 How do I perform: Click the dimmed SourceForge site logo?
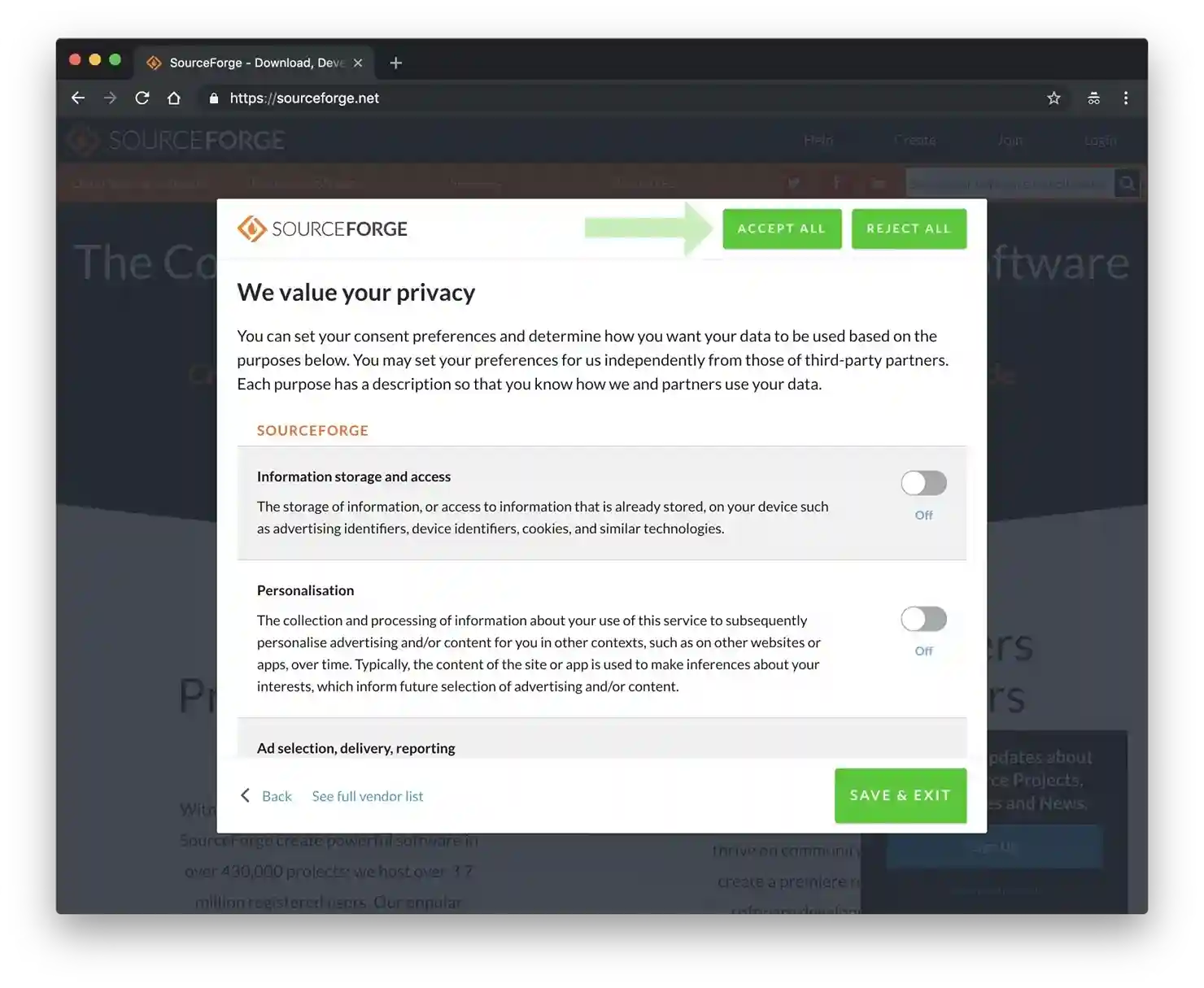click(176, 140)
